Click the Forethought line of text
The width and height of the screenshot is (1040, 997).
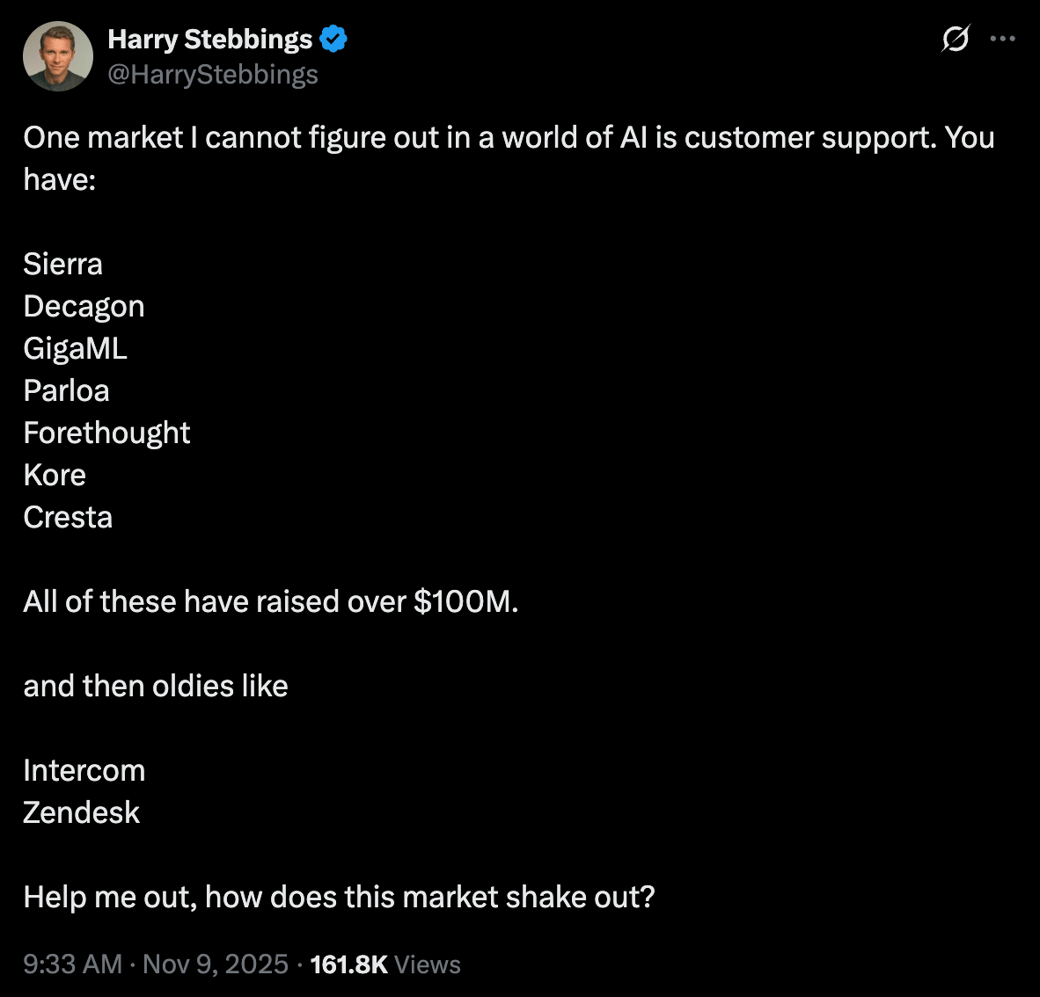107,432
